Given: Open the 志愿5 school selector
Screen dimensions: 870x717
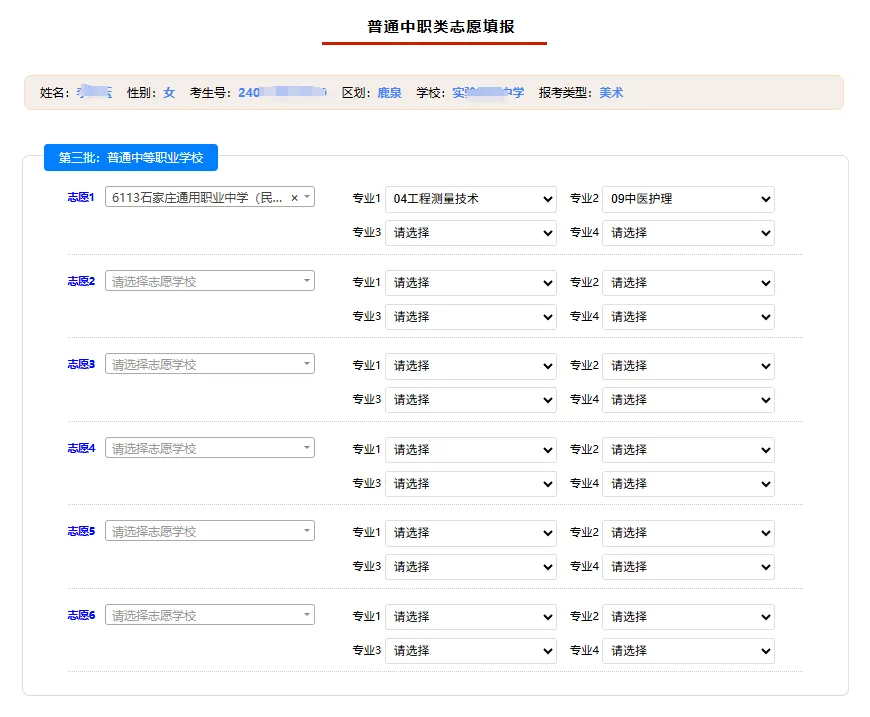Looking at the screenshot, I should tap(210, 531).
